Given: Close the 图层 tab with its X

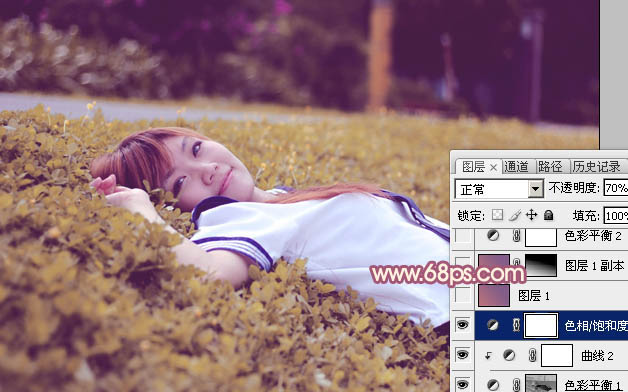Looking at the screenshot, I should pyautogui.click(x=493, y=167).
